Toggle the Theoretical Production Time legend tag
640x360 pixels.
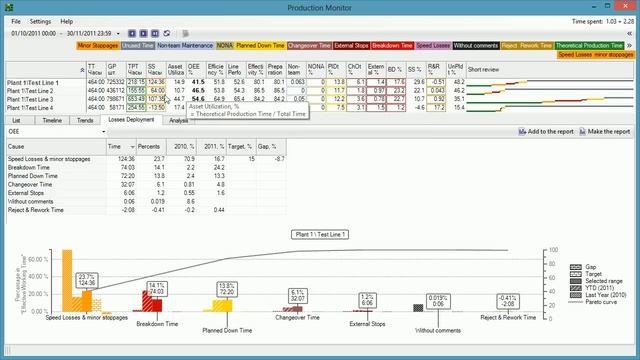(x=589, y=45)
